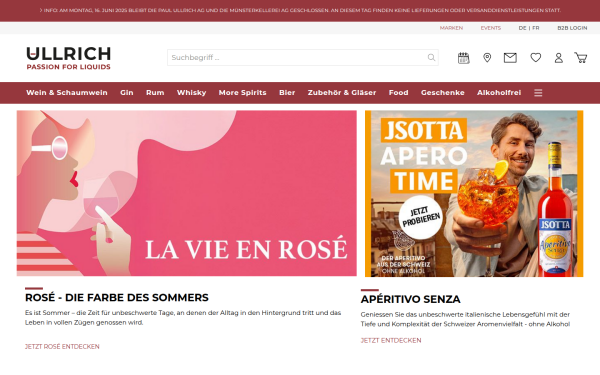Open Zubehör & Gläser category
This screenshot has width=600, height=375.
342,93
